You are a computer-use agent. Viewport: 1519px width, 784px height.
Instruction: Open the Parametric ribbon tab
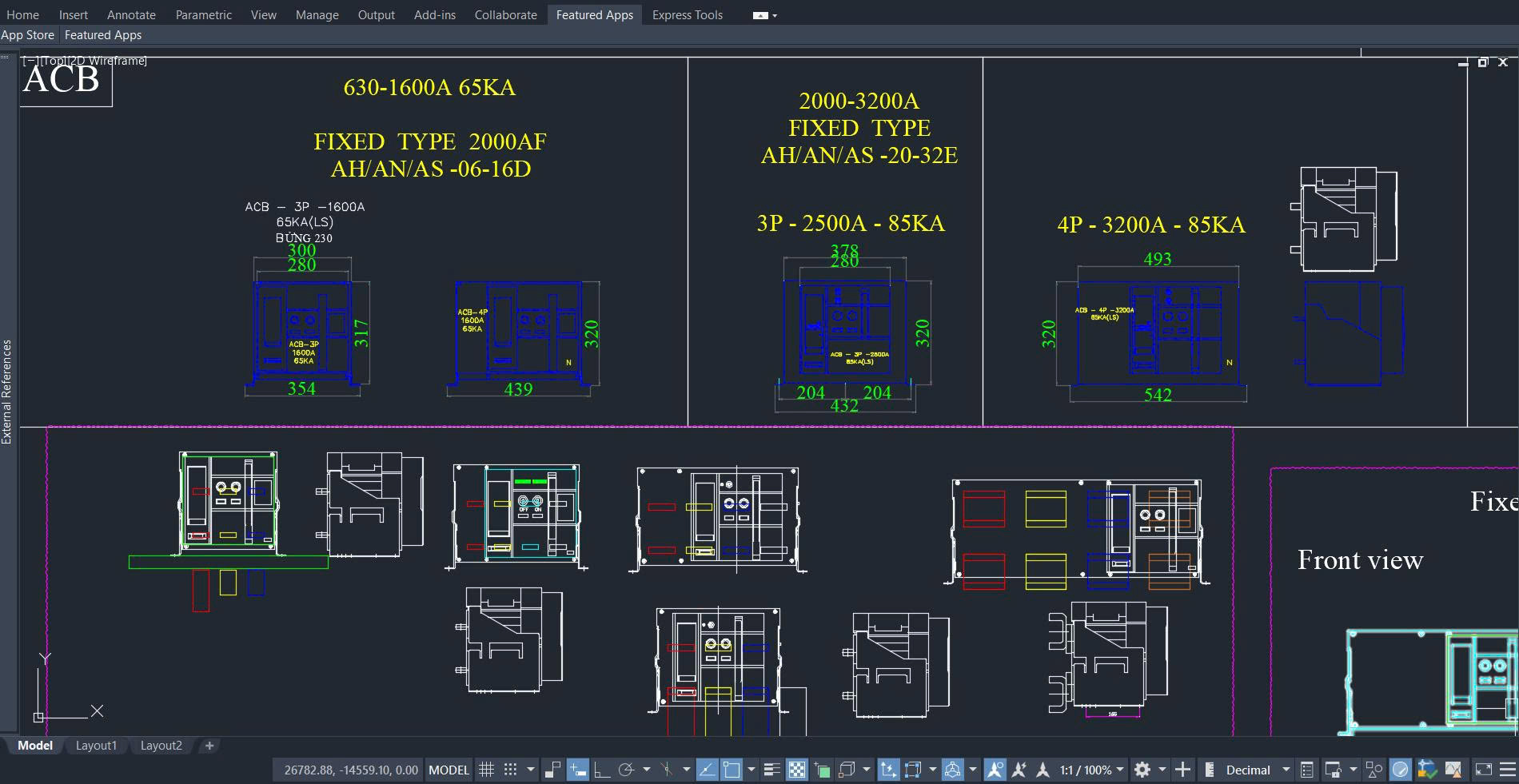tap(204, 14)
